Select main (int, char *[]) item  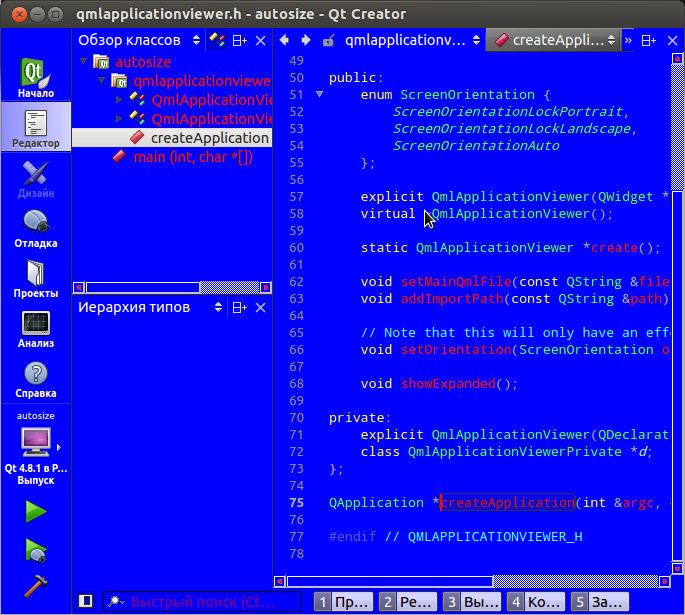click(193, 157)
